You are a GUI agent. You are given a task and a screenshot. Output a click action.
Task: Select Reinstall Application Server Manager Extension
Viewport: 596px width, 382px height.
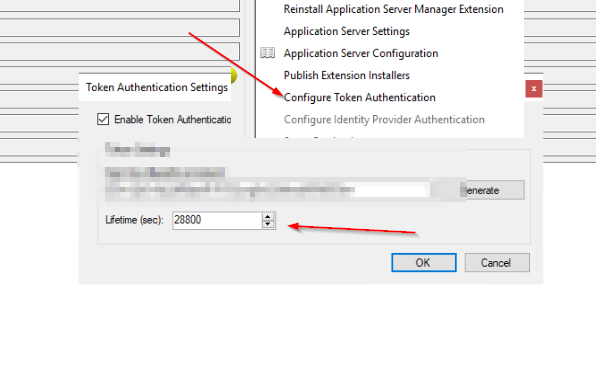click(x=393, y=10)
